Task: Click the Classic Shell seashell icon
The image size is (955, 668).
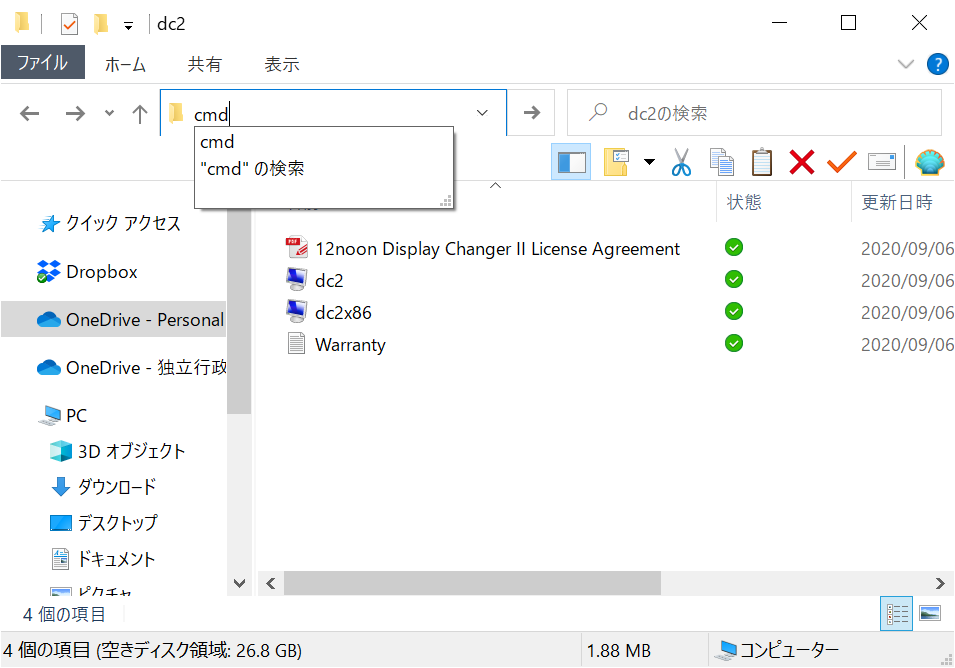Action: pyautogui.click(x=929, y=163)
